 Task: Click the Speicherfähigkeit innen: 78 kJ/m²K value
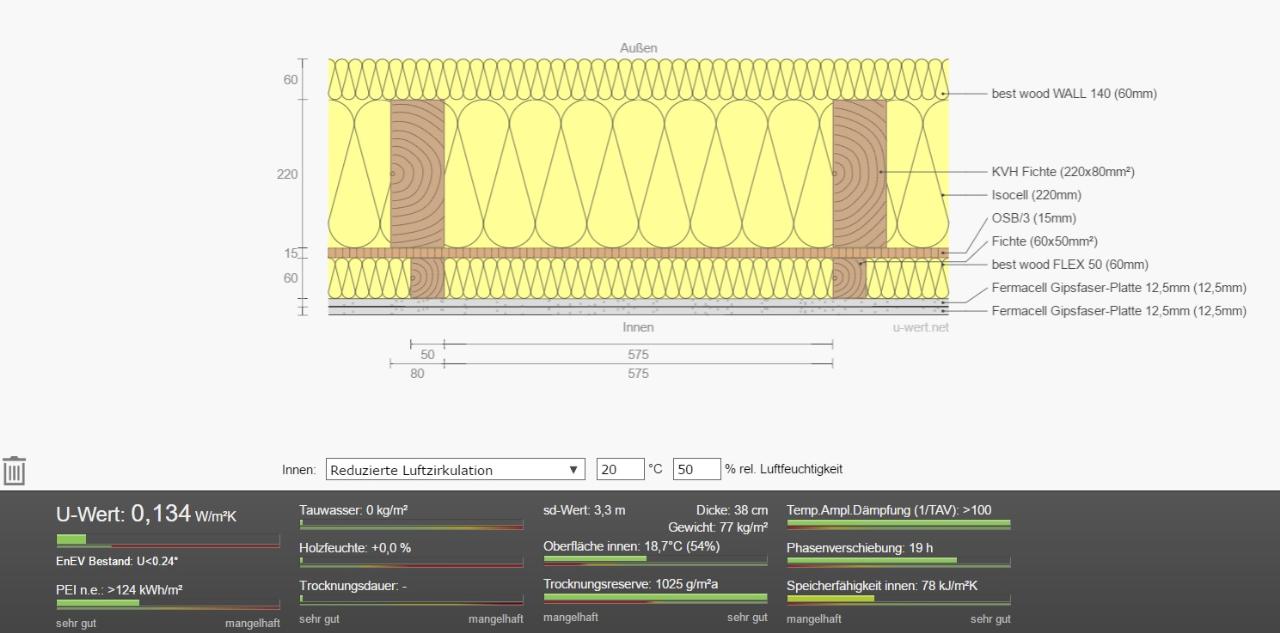pyautogui.click(x=882, y=586)
